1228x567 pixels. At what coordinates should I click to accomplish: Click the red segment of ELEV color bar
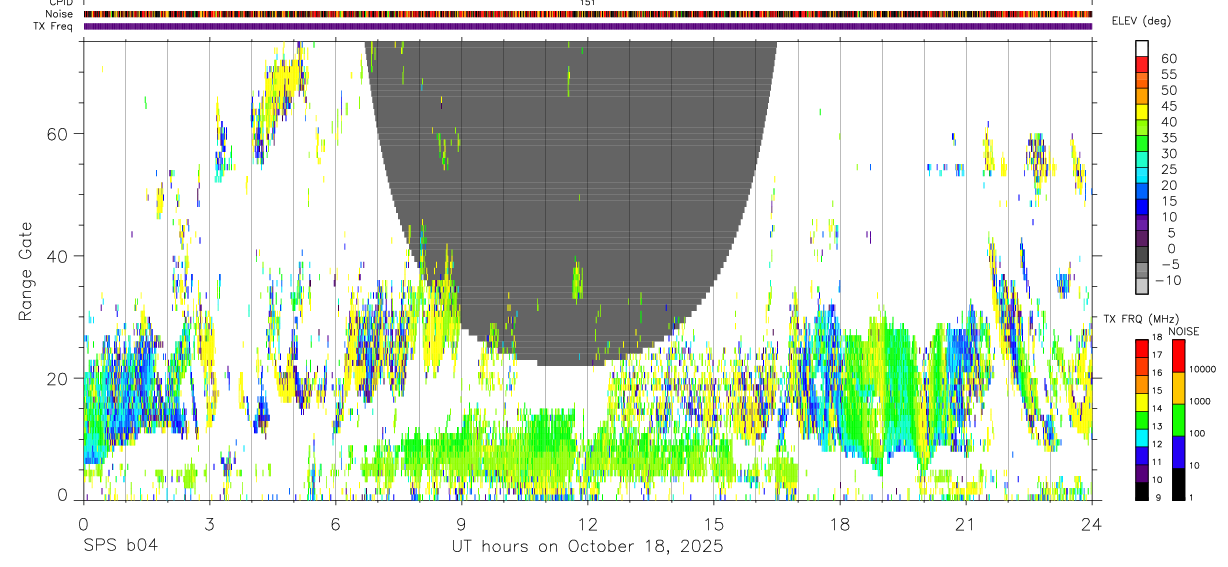[1143, 65]
